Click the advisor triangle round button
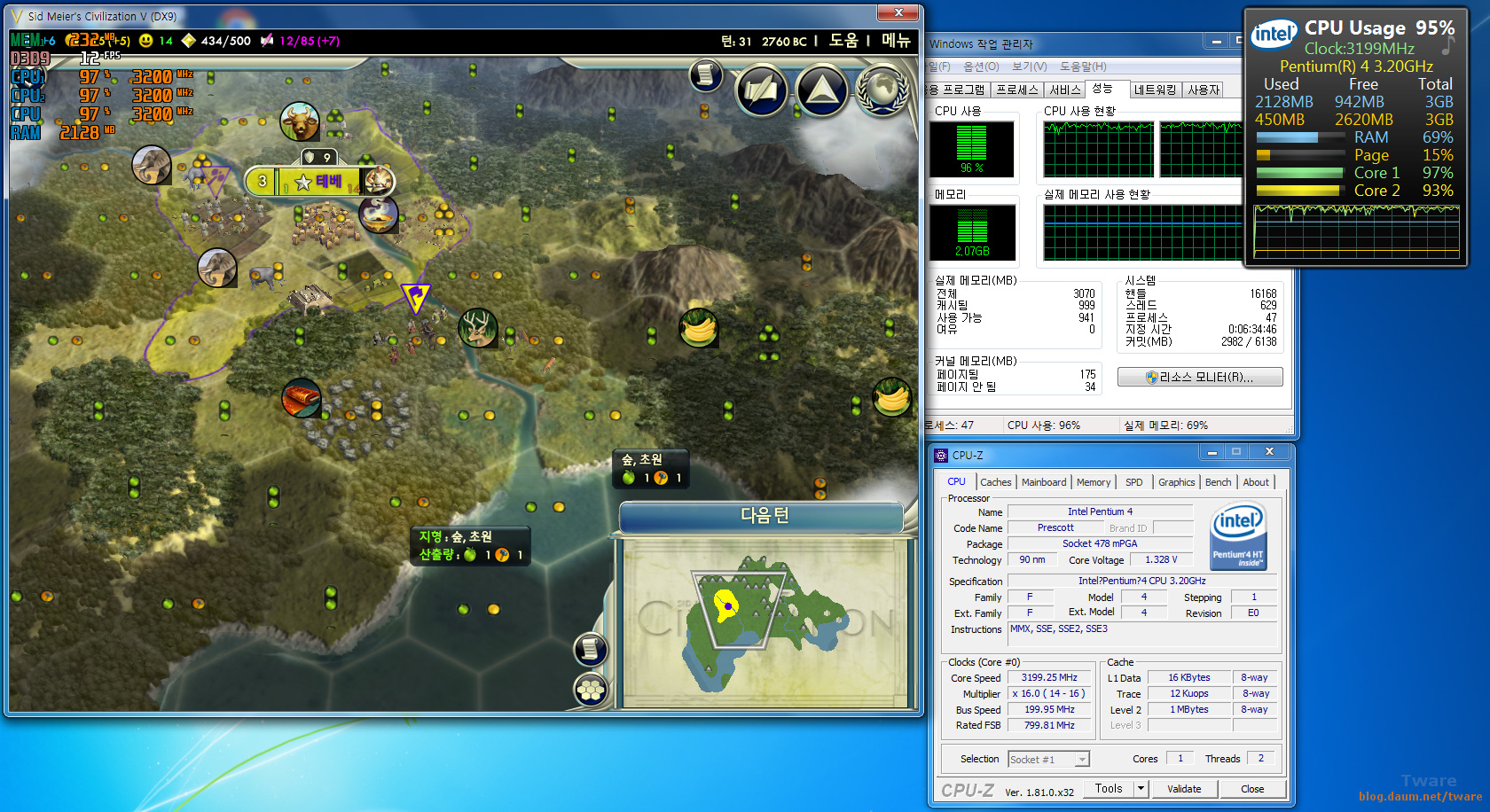1490x812 pixels. point(821,90)
